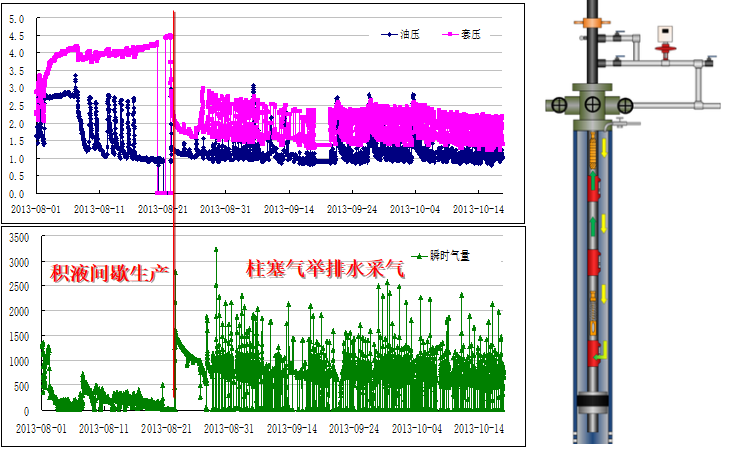Click the left wellhead cross-circle valve
The image size is (729, 449).
[x=559, y=106]
